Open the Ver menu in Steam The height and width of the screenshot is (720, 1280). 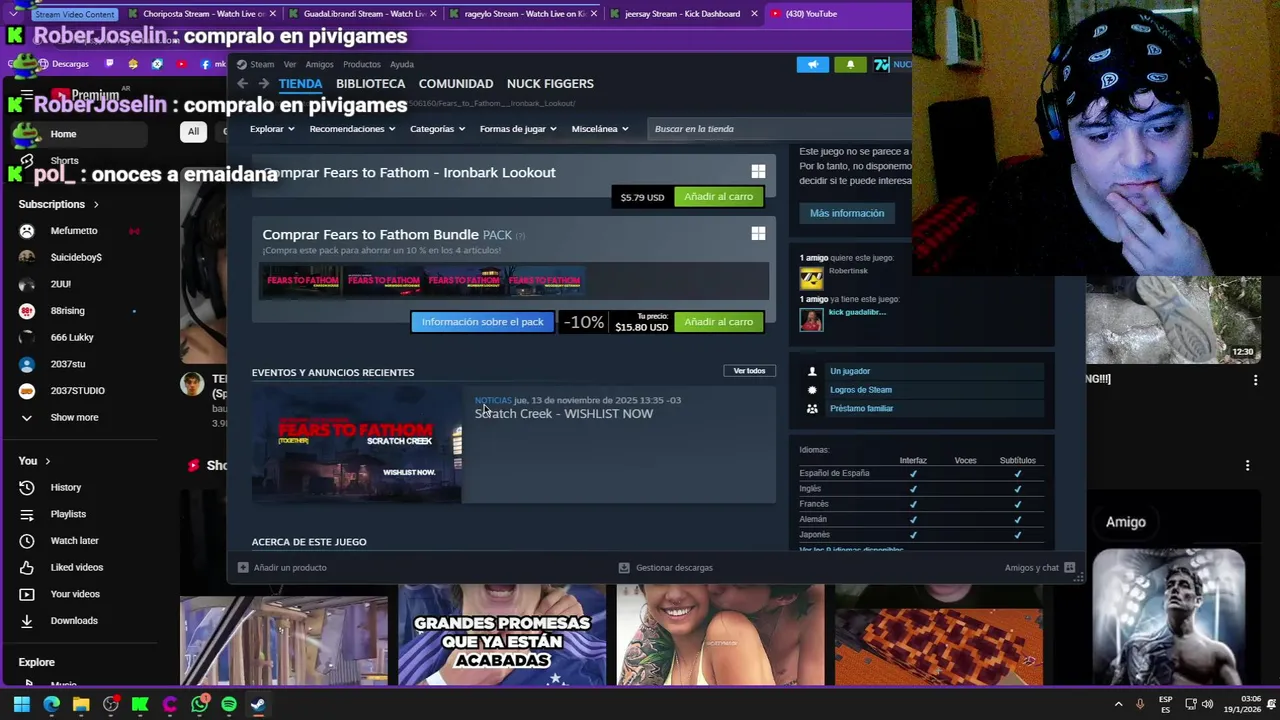pyautogui.click(x=290, y=64)
